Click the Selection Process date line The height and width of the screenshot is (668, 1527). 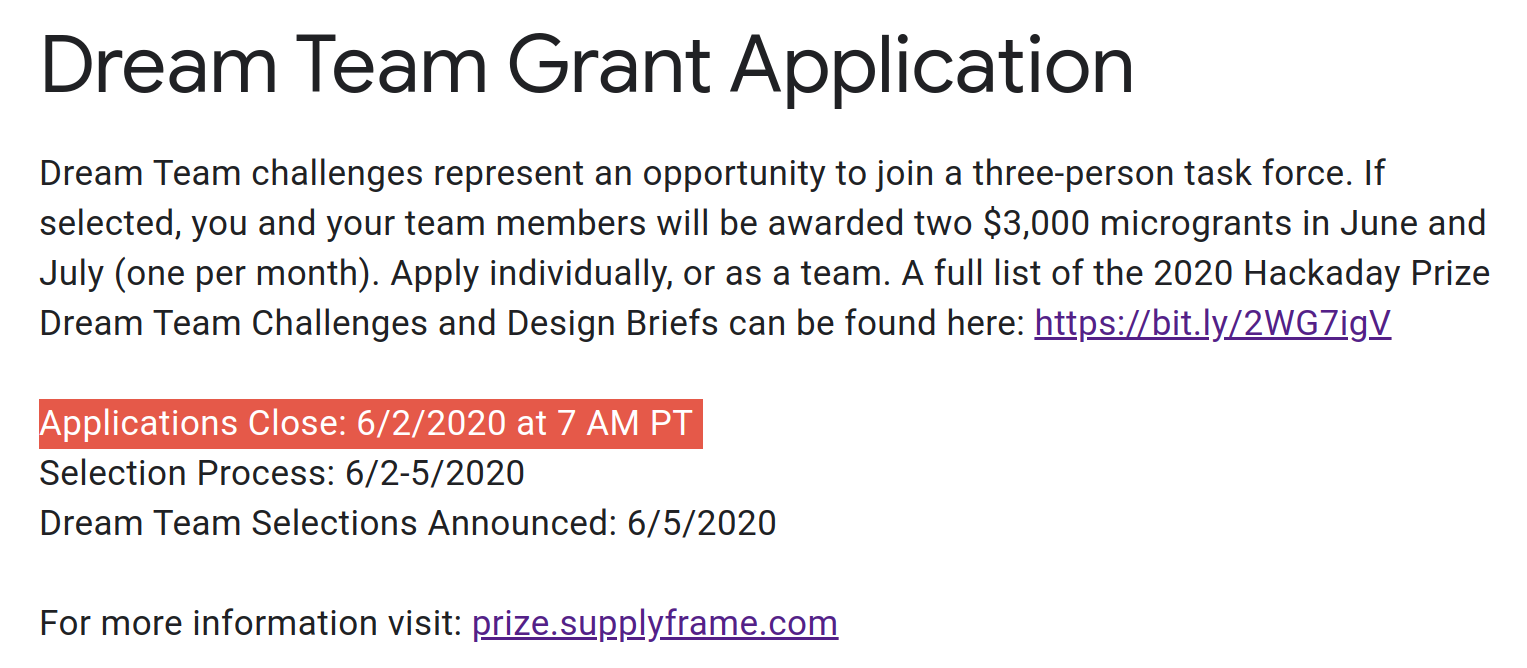(x=282, y=473)
